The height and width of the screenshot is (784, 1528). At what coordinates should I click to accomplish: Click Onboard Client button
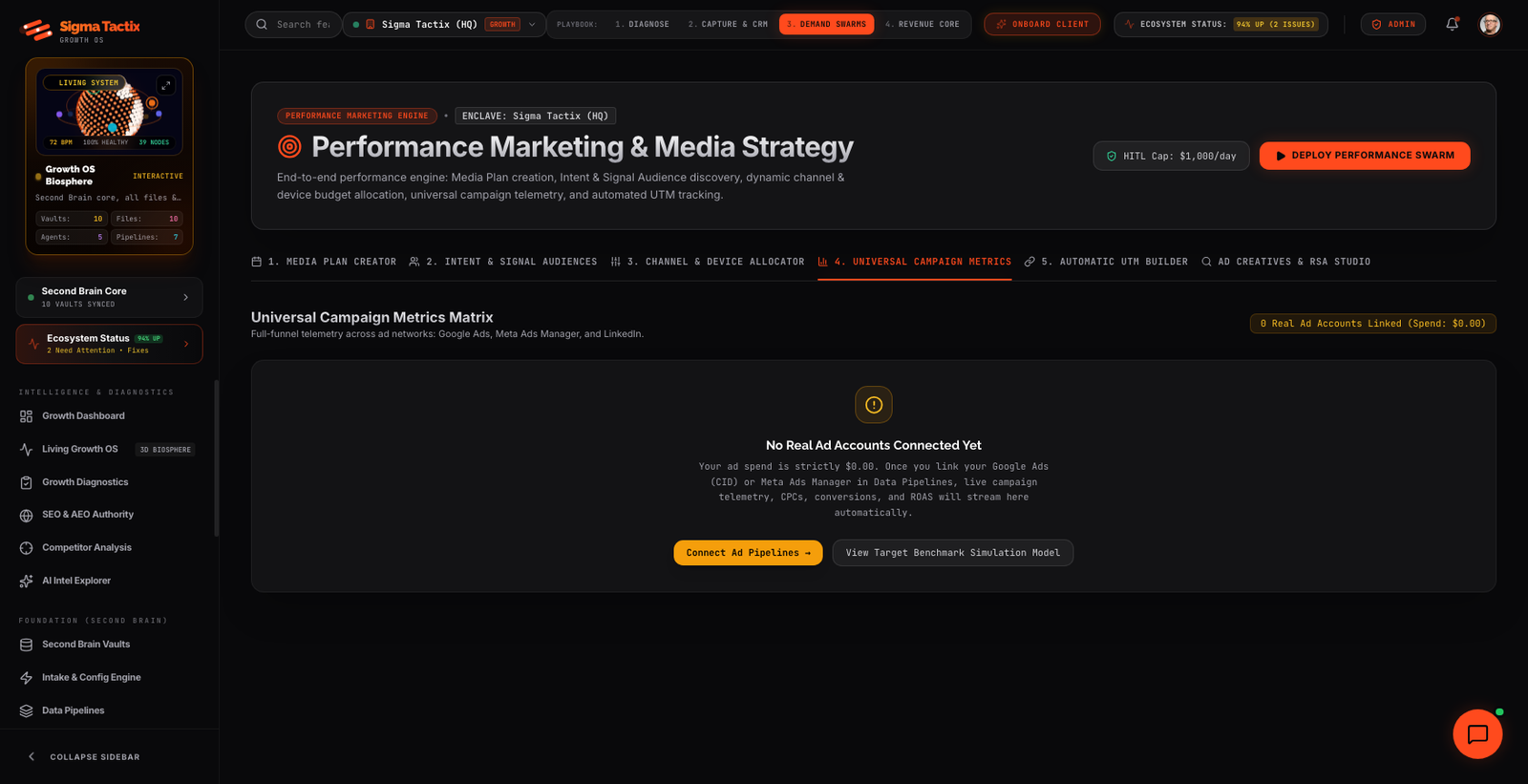[1042, 24]
